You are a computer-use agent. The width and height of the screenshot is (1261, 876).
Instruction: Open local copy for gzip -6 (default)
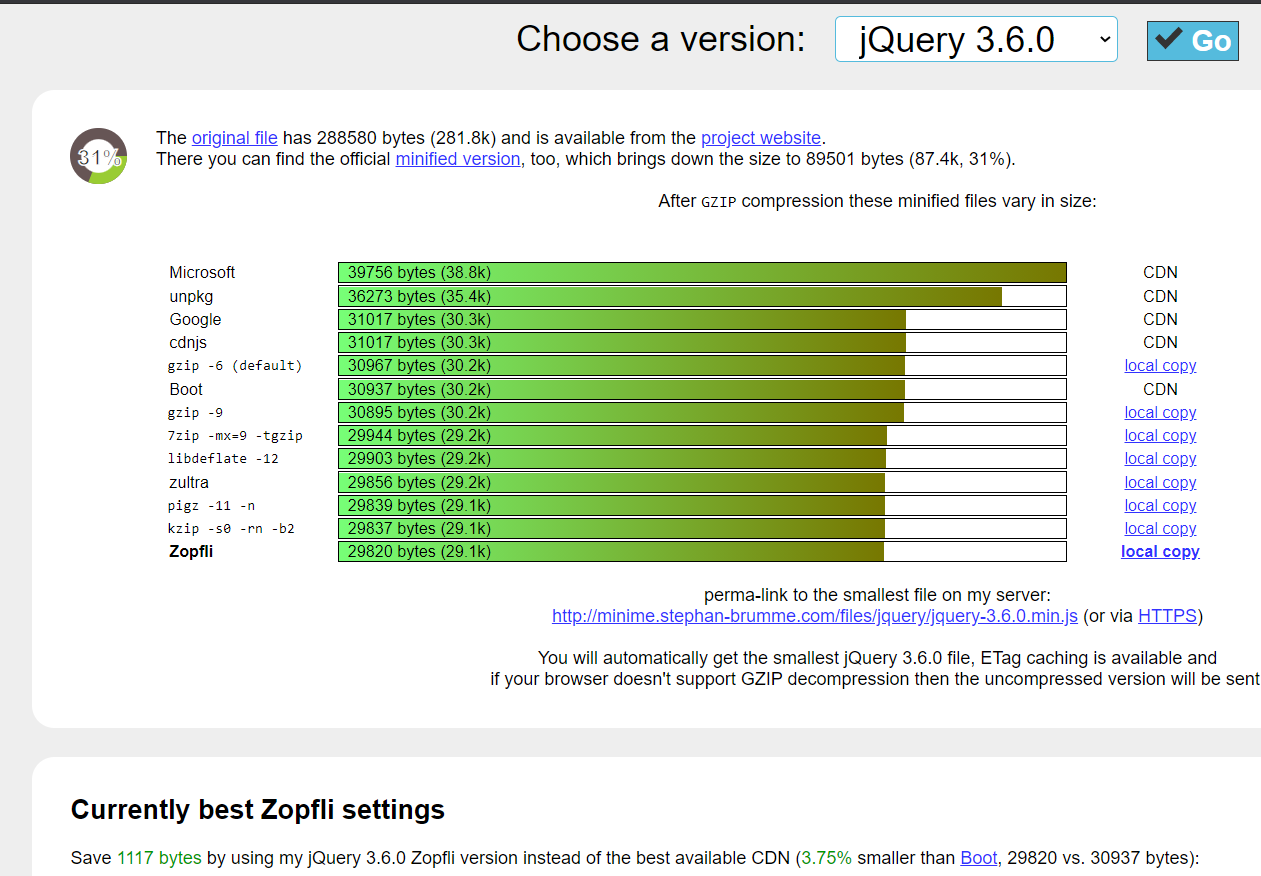(x=1160, y=366)
